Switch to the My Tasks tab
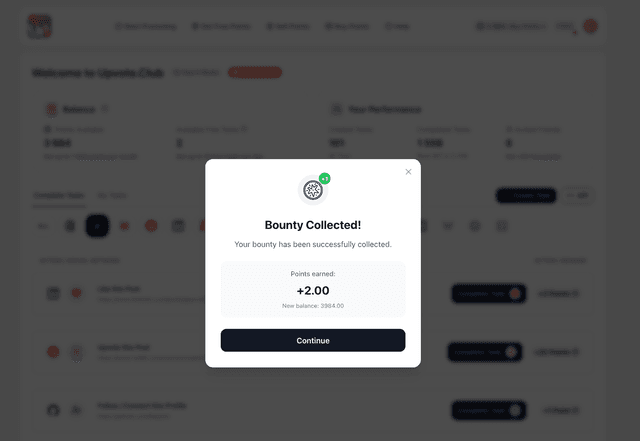Viewport: 640px width, 441px height. pyautogui.click(x=112, y=196)
